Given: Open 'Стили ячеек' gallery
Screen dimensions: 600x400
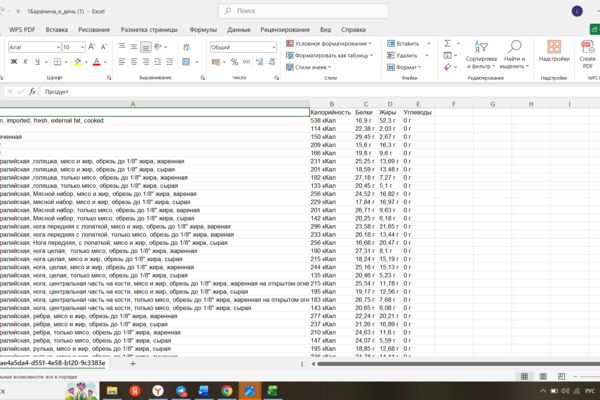Looking at the screenshot, I should [309, 67].
